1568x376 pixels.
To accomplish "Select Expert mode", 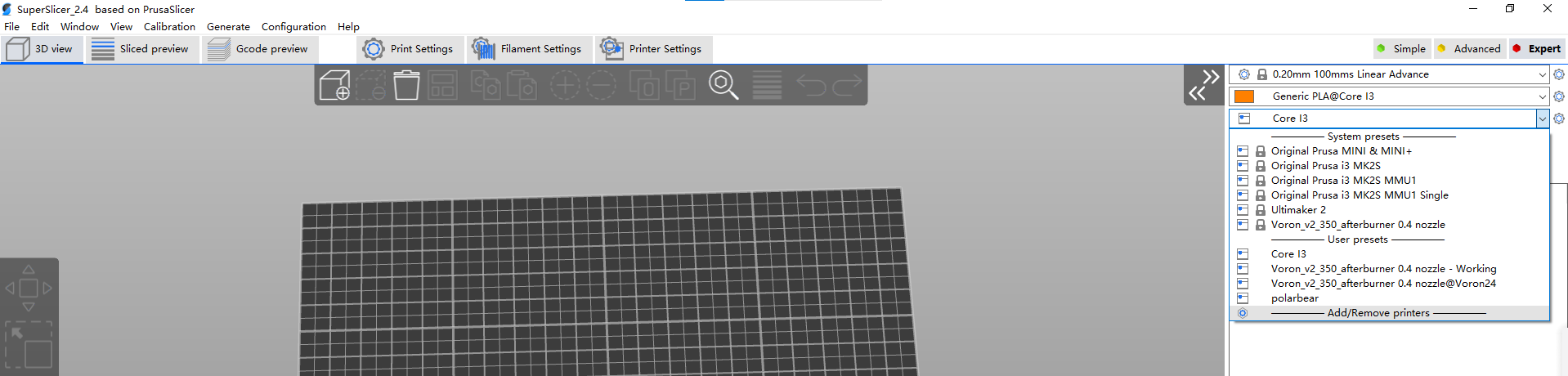I will pos(1537,49).
